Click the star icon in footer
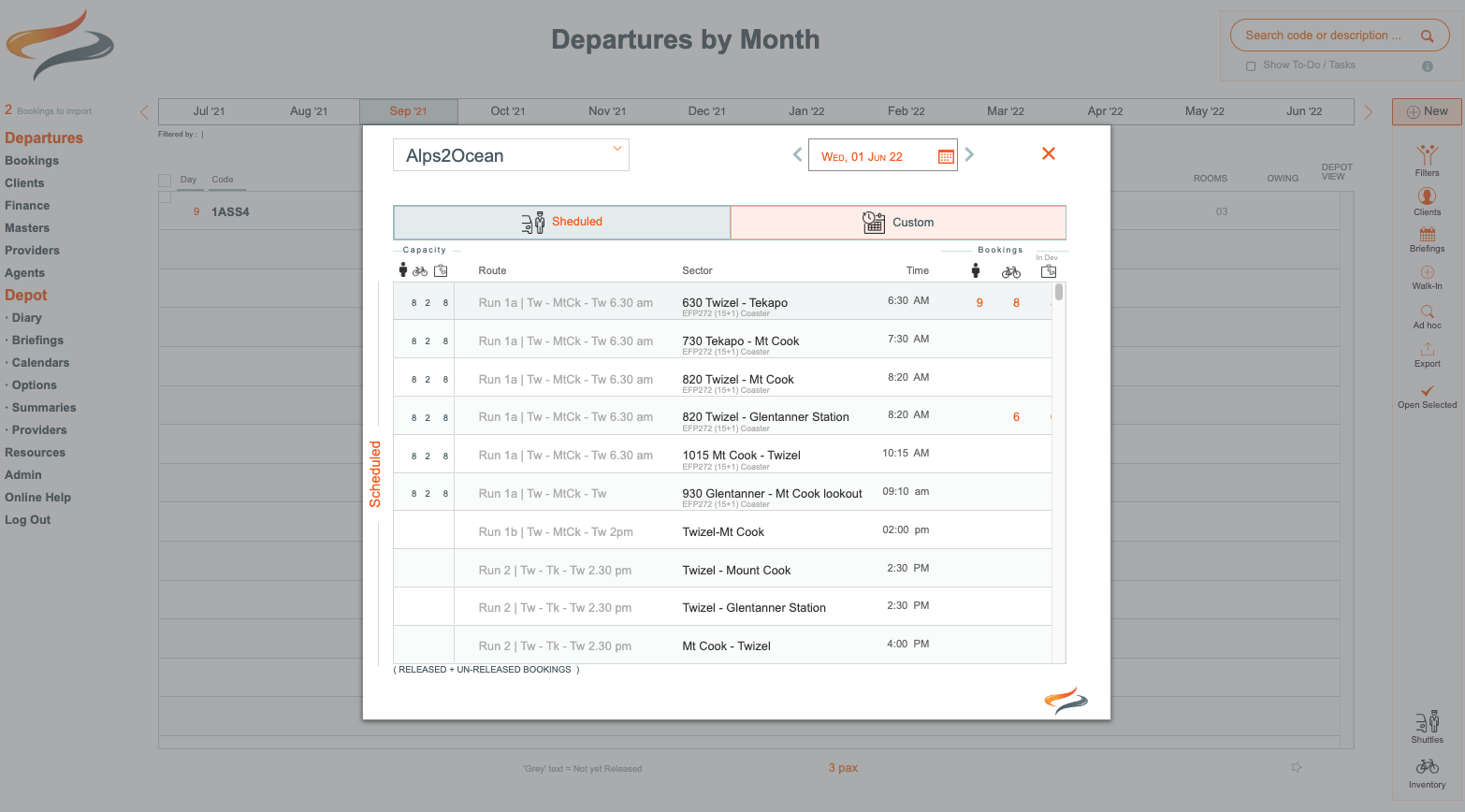 click(x=1296, y=767)
